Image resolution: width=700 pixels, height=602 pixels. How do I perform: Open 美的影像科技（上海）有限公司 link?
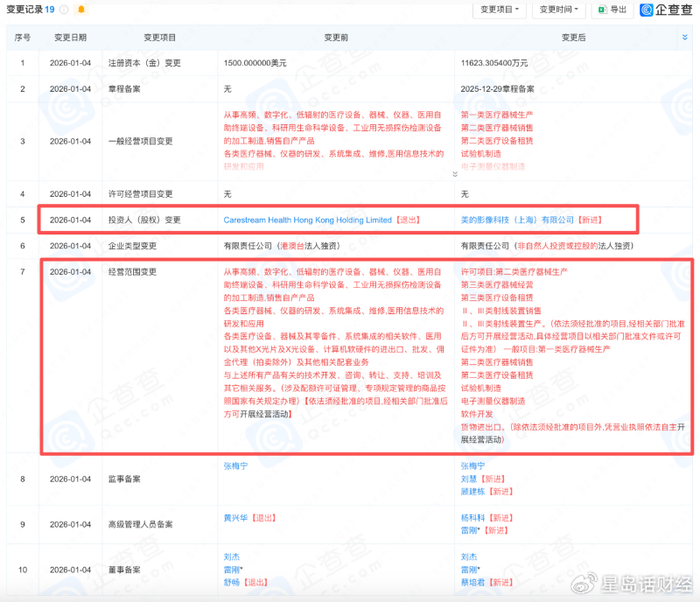click(x=517, y=220)
